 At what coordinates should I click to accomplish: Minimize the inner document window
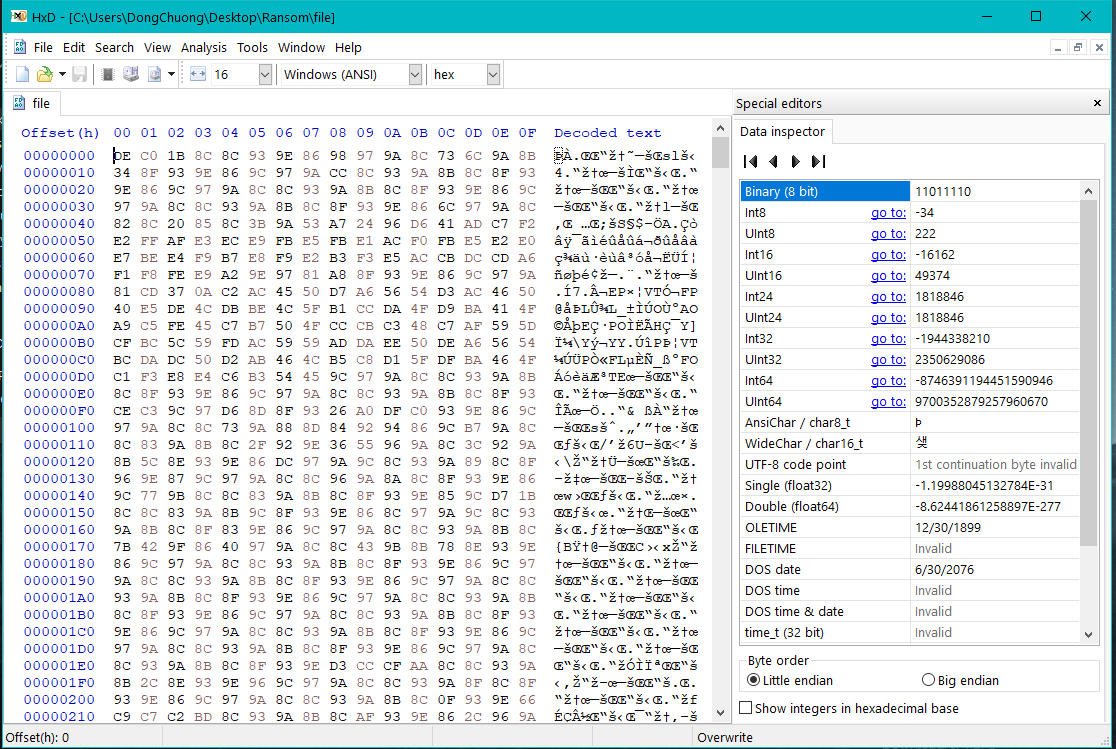tap(1058, 48)
